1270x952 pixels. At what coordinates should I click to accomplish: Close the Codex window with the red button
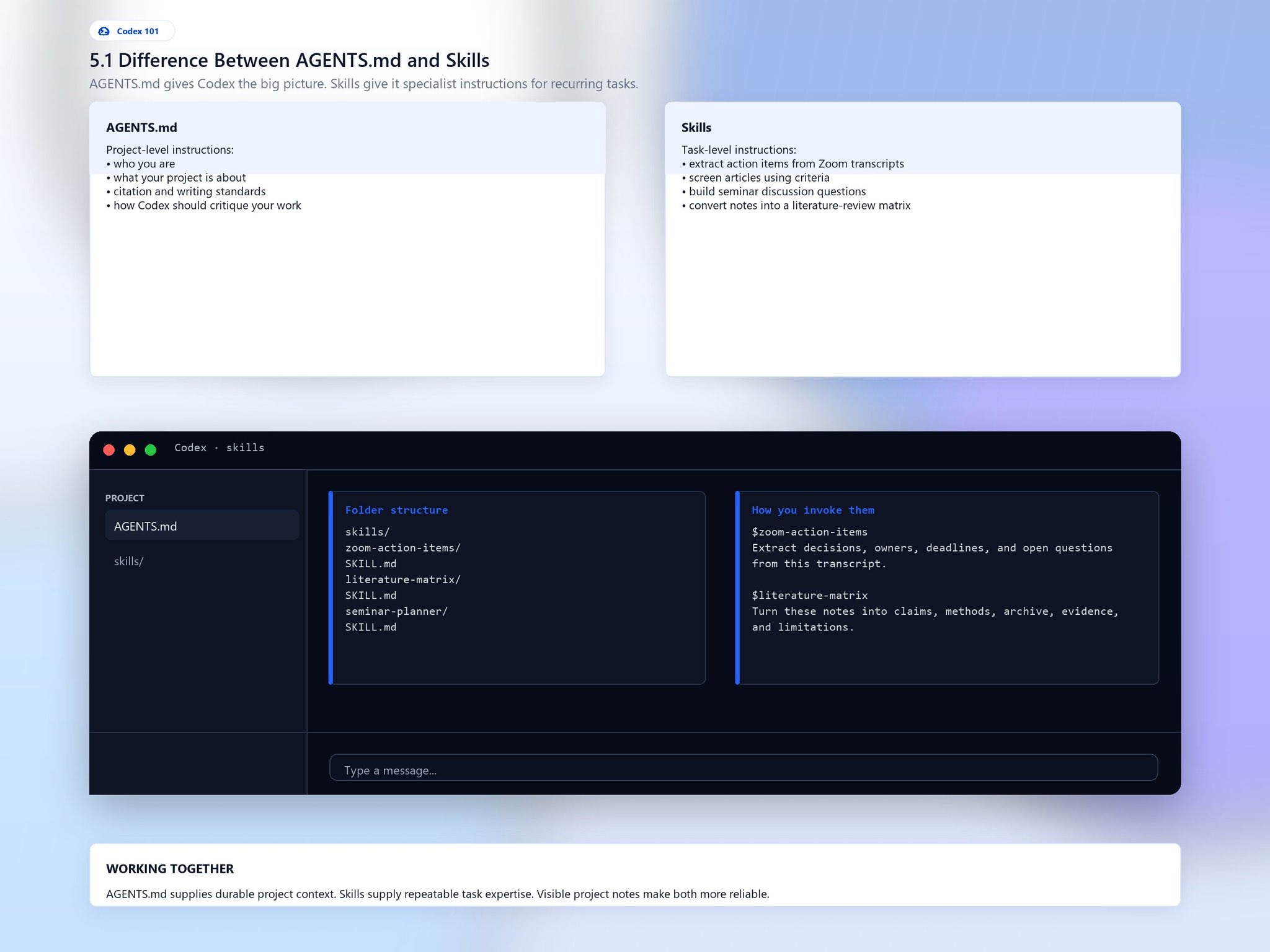109,449
